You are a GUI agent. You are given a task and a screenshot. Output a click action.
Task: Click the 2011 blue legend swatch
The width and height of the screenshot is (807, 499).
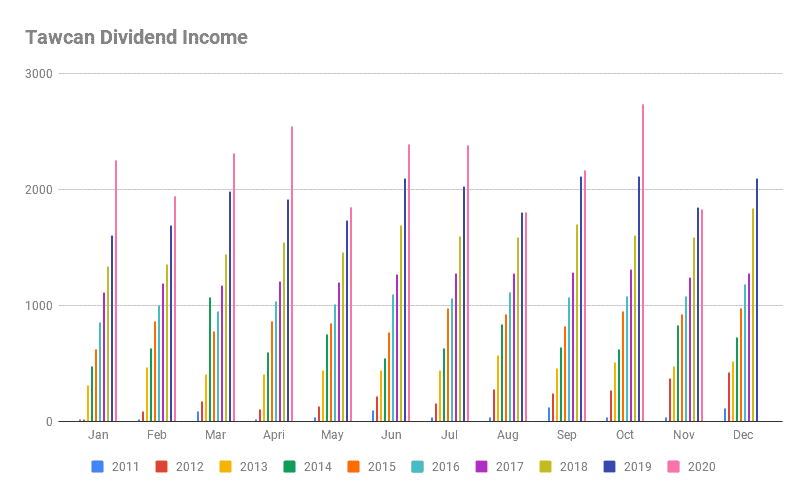click(97, 466)
